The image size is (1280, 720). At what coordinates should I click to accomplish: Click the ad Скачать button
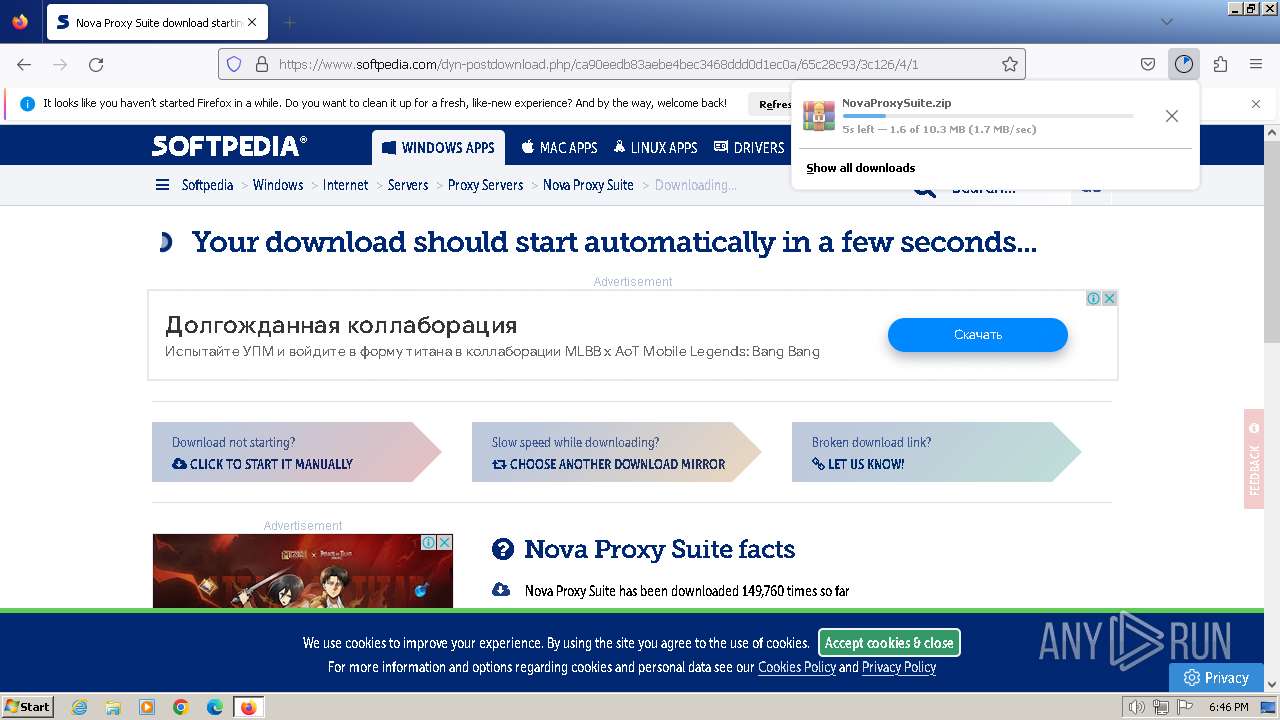pos(978,335)
